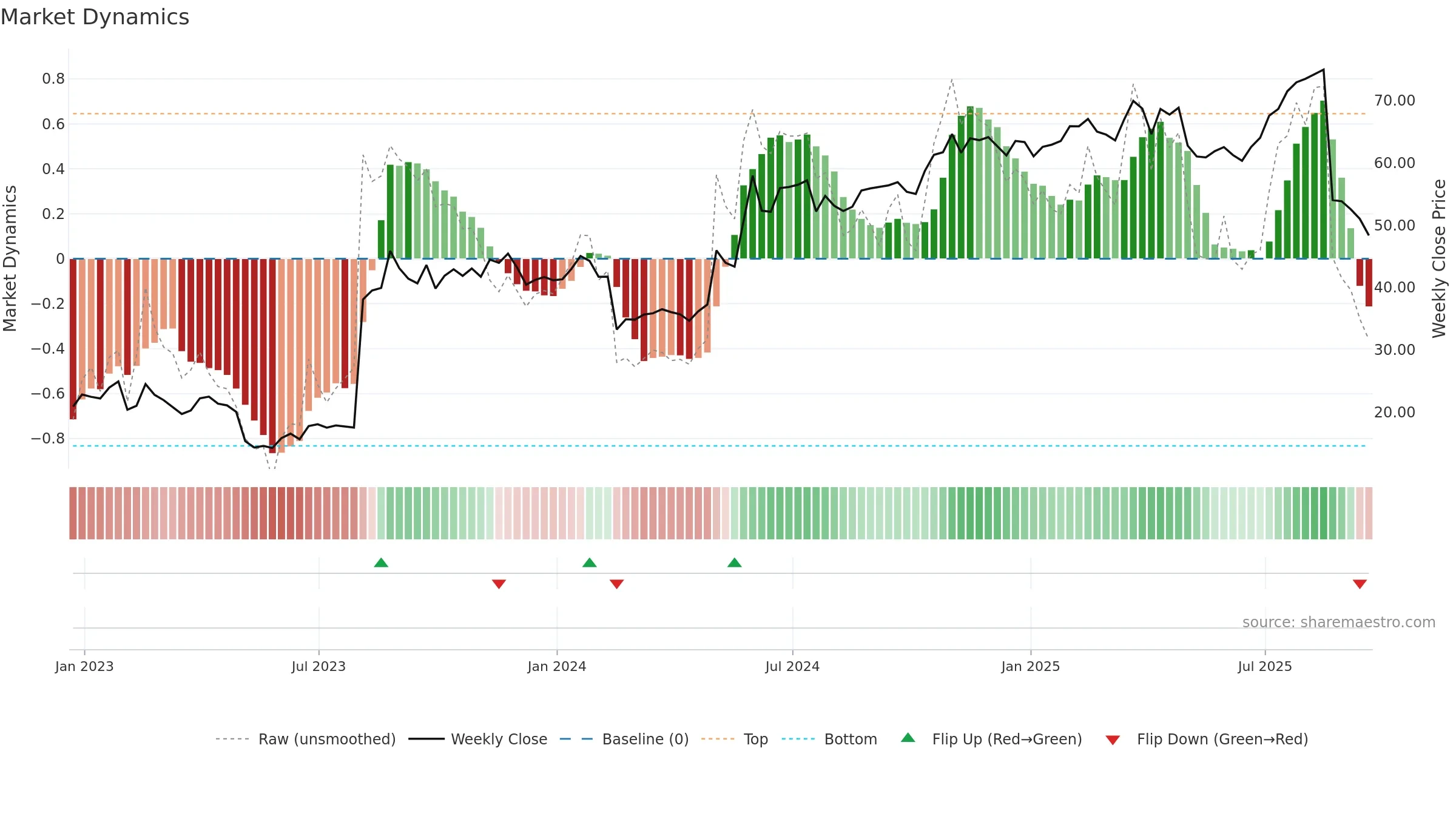Click the orange dashed line sample for Top
1456x819 pixels.
pyautogui.click(x=718, y=739)
